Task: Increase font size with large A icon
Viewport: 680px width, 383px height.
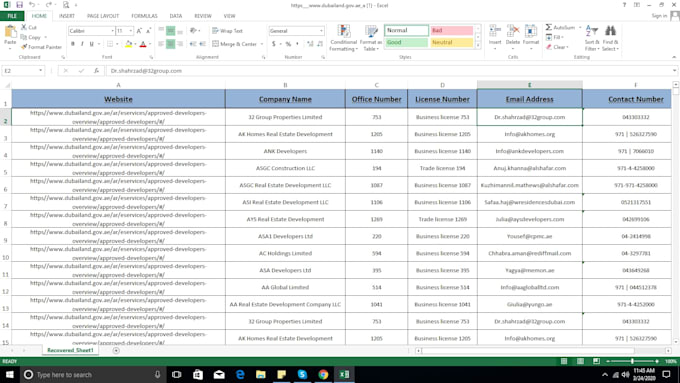Action: click(139, 31)
